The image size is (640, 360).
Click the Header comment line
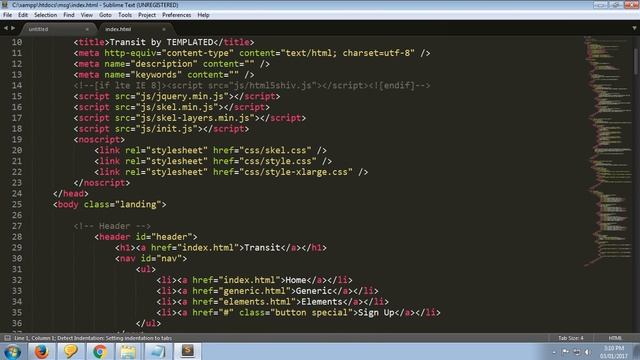[x=112, y=226]
